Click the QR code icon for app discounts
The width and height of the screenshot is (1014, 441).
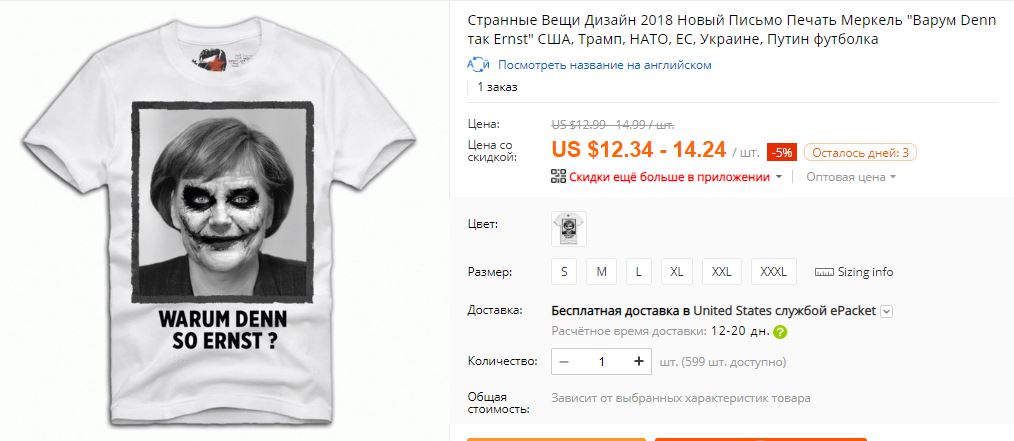point(558,176)
